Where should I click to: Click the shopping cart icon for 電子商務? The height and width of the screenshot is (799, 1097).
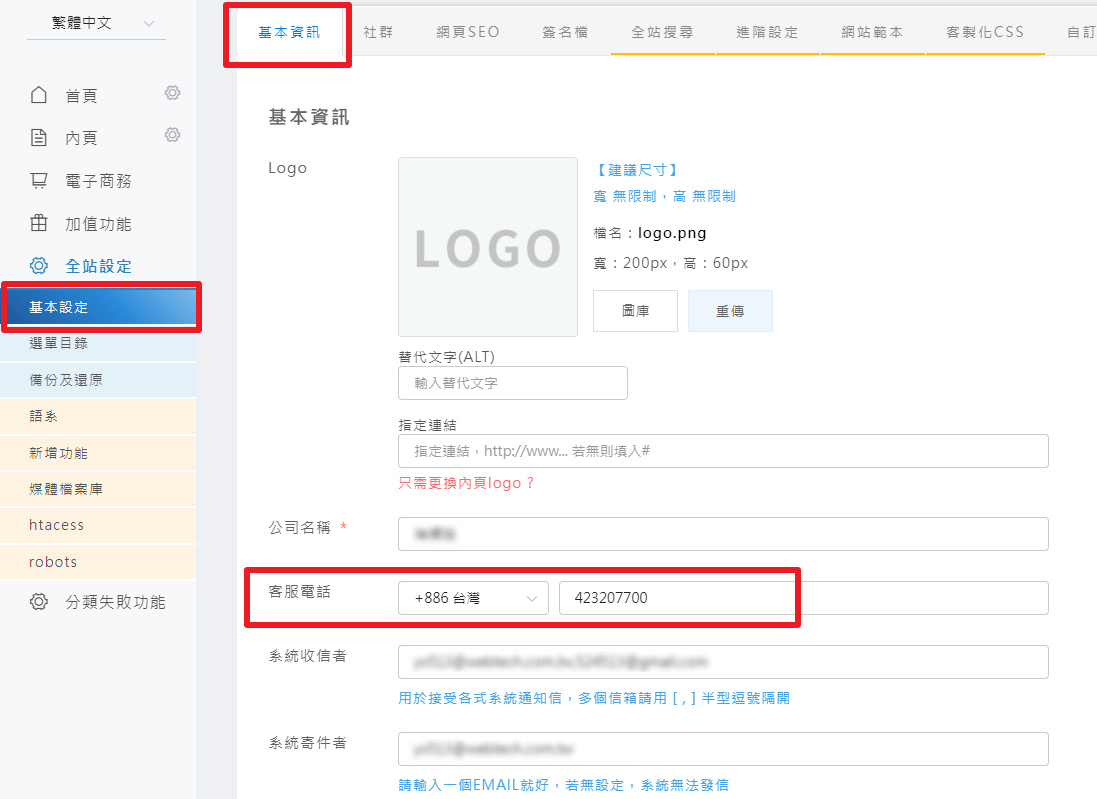coord(39,181)
